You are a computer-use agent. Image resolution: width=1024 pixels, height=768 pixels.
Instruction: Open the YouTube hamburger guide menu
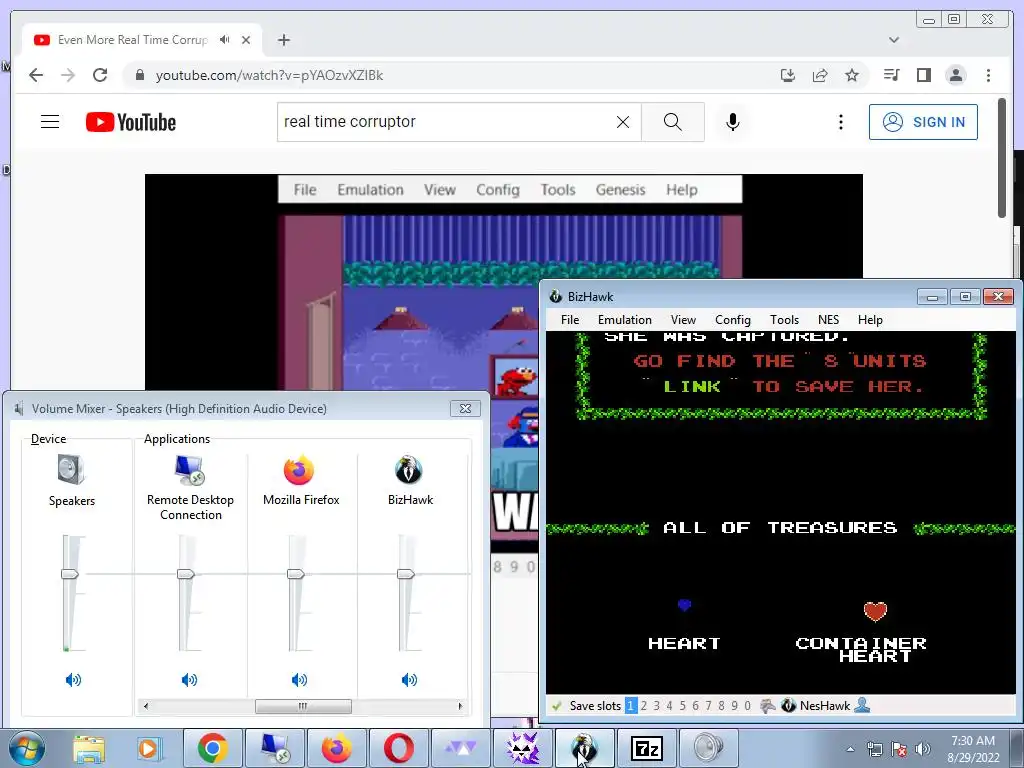[50, 121]
